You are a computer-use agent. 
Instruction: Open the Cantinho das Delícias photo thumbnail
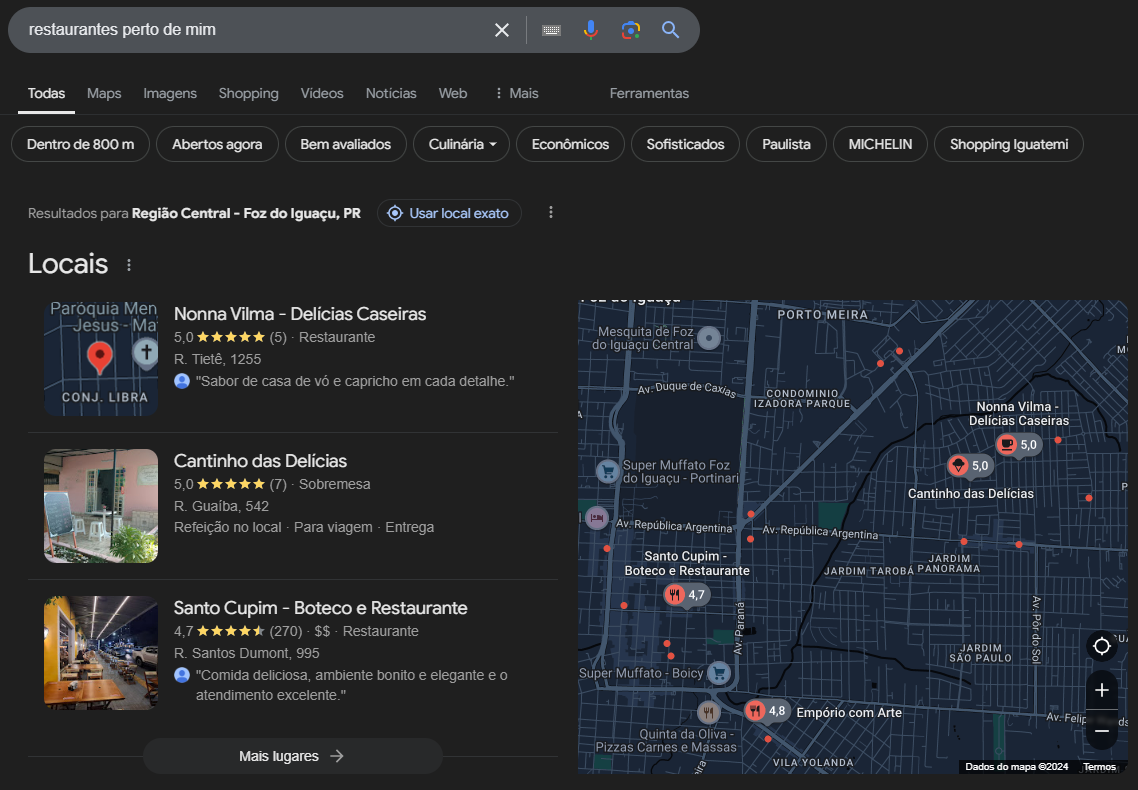click(x=101, y=506)
